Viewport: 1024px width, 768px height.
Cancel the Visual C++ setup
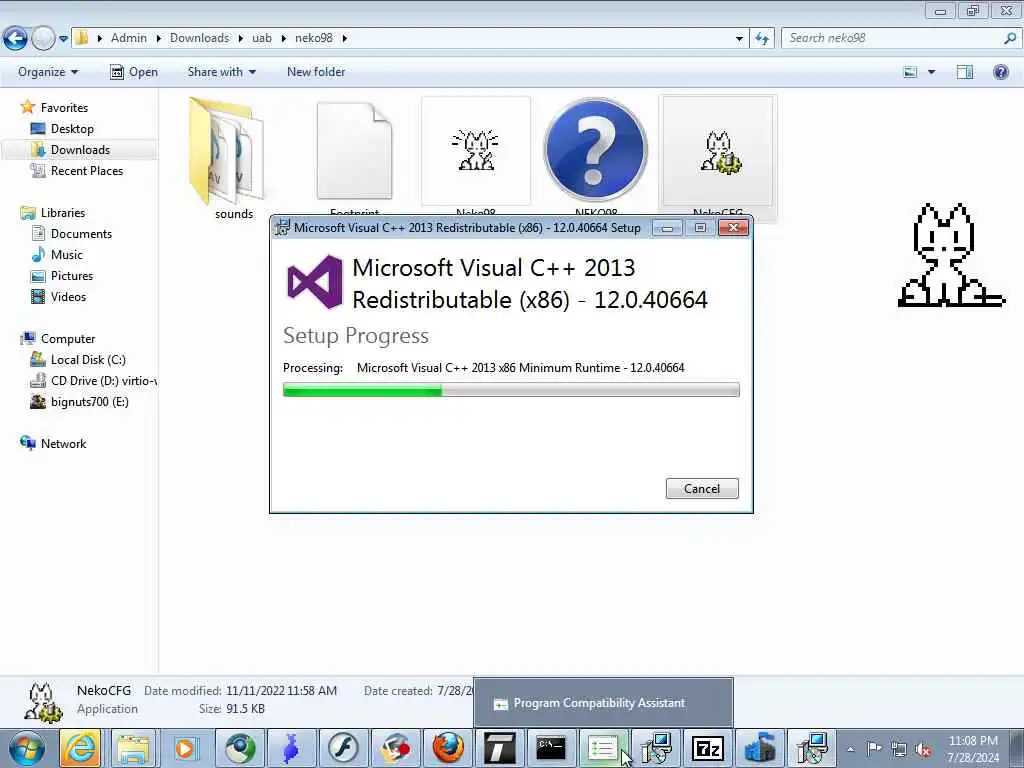tap(702, 488)
